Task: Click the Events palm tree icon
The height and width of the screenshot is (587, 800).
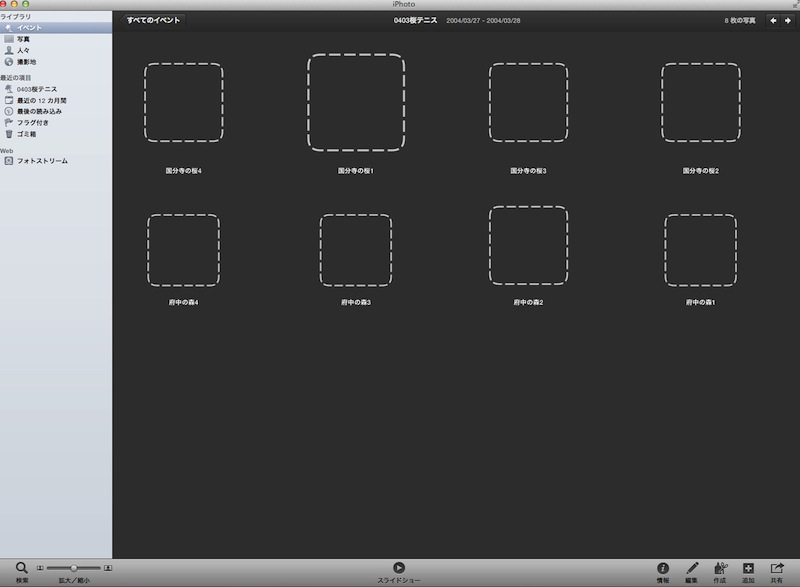Action: (9, 28)
